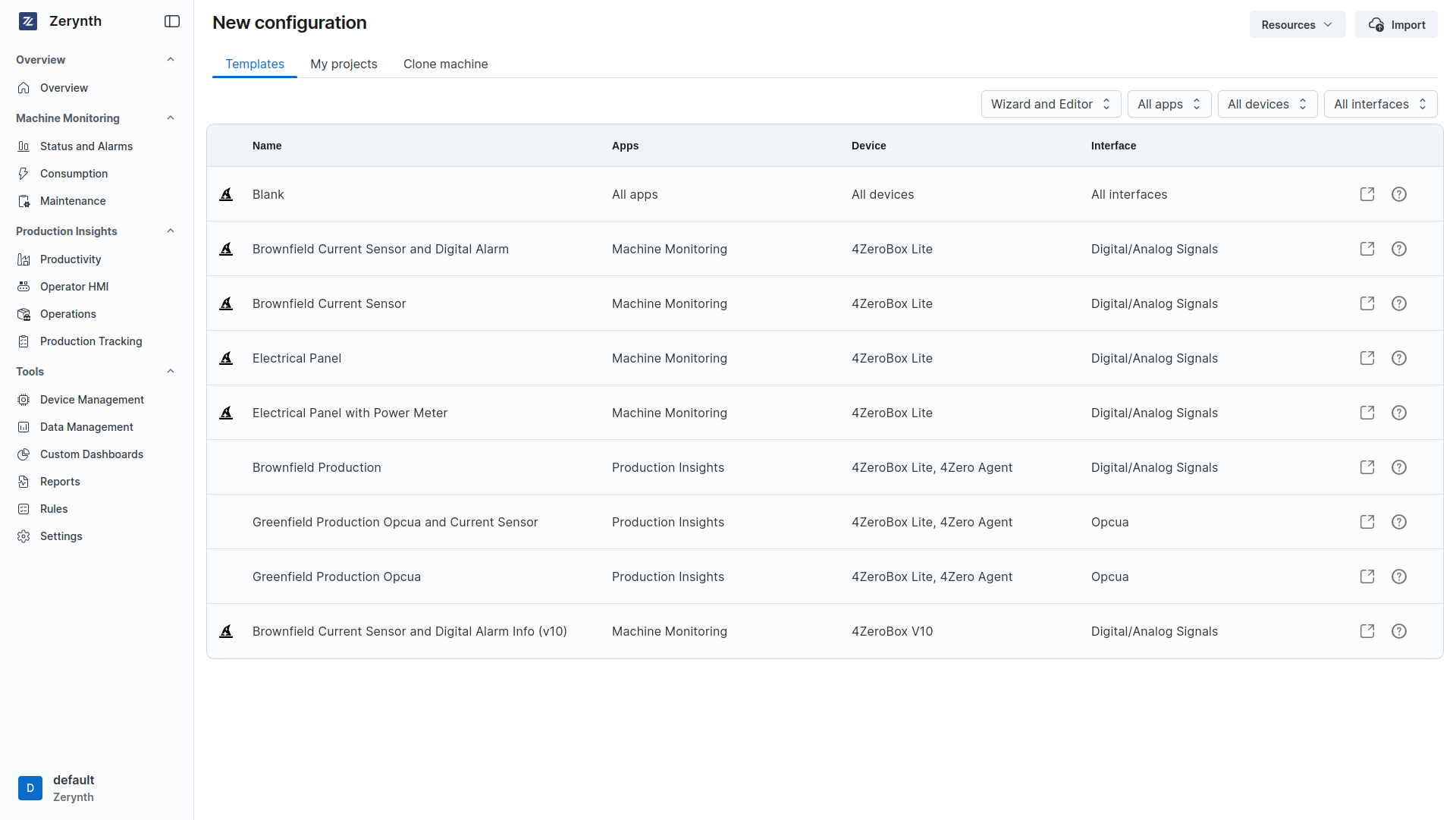Collapse the Machine Monitoring section
This screenshot has width=1456, height=820.
tap(171, 118)
